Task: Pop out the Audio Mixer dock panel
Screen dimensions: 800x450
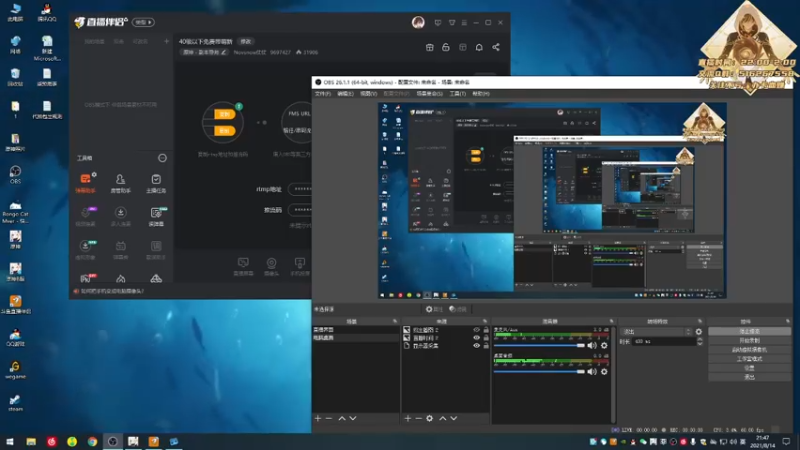Action: click(611, 321)
